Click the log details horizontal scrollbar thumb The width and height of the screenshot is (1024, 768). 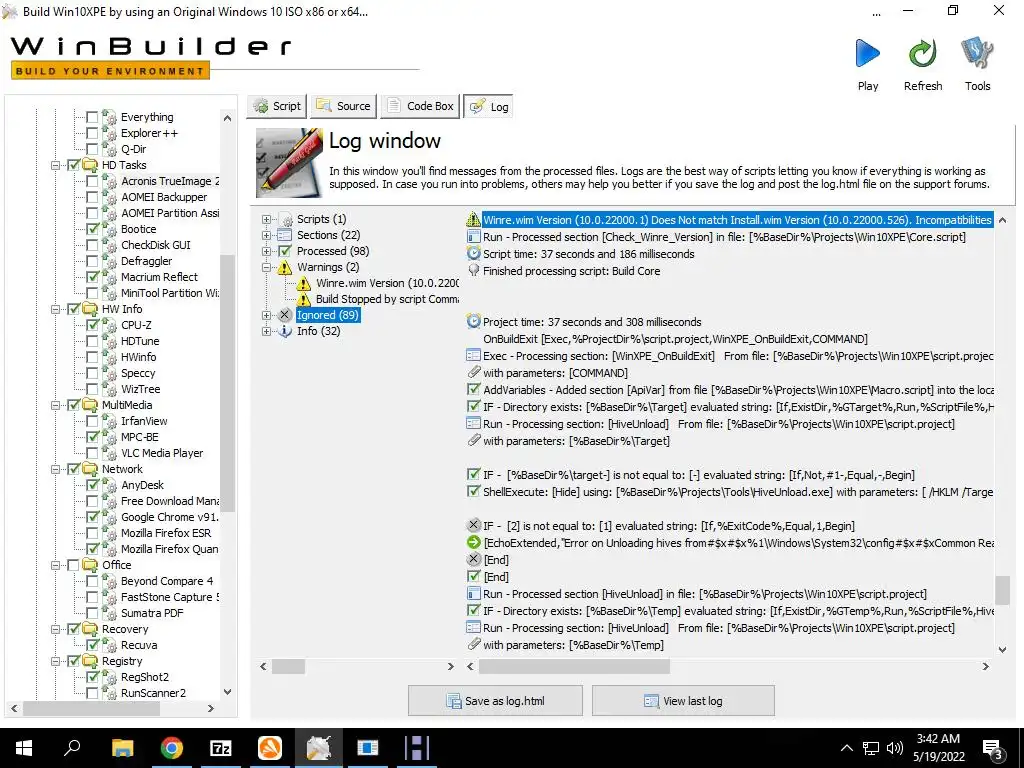[574, 666]
